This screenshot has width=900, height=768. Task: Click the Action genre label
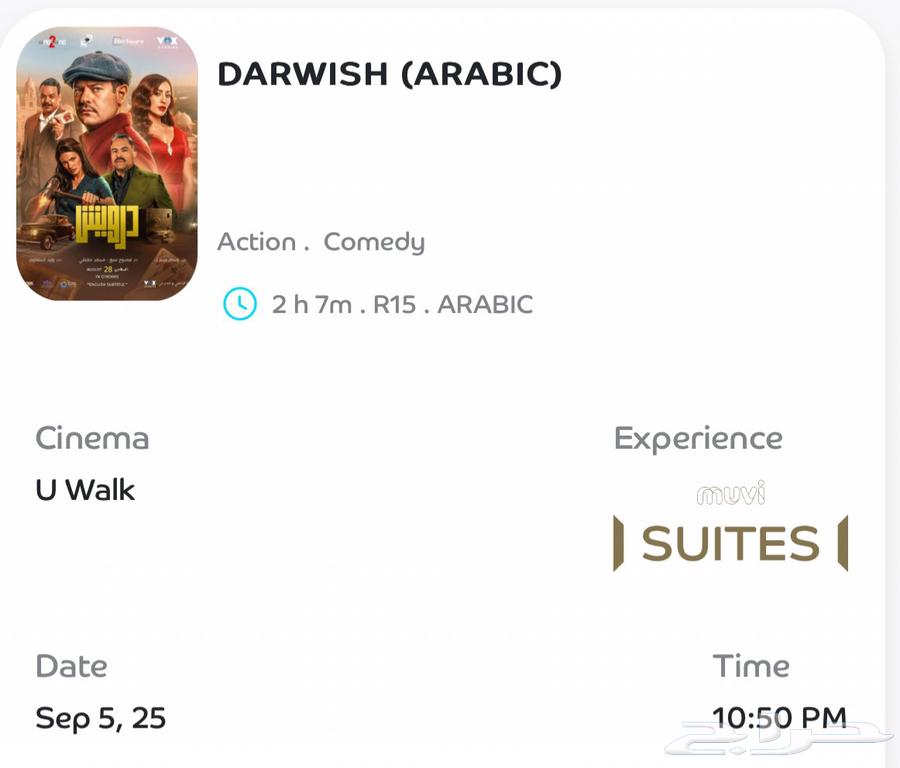pos(256,241)
